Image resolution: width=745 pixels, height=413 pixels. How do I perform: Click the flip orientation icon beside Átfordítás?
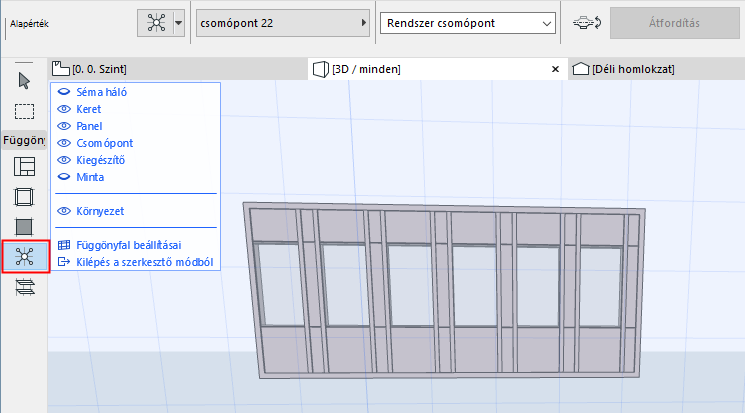(587, 23)
